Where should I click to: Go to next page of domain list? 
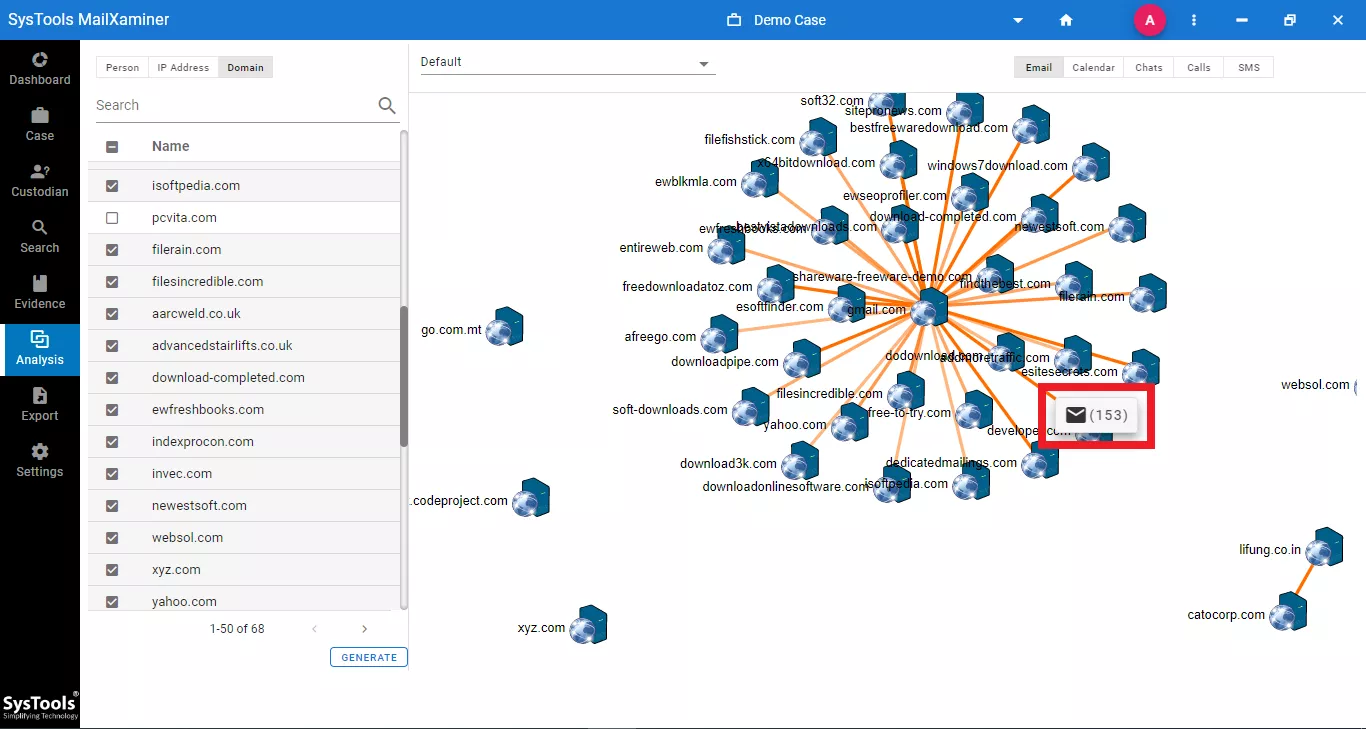(364, 629)
